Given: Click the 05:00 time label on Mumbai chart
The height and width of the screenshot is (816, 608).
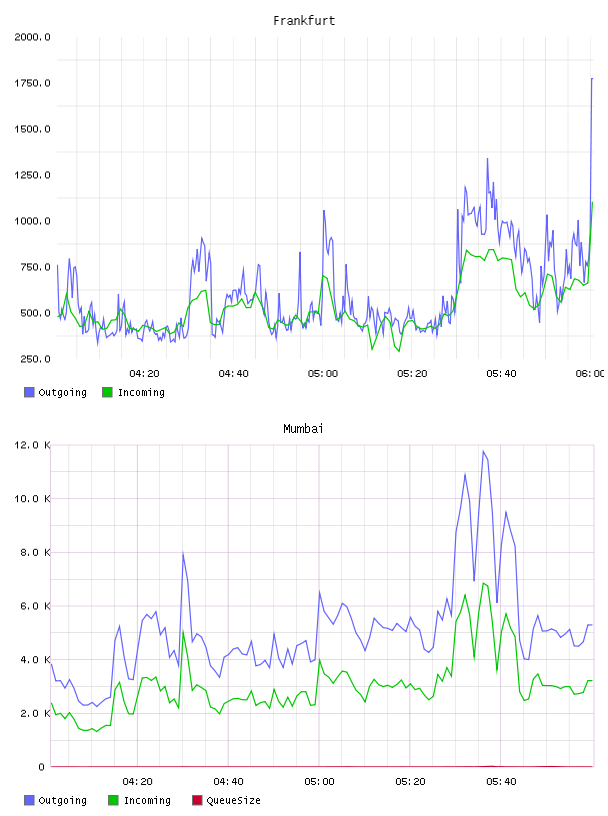Looking at the screenshot, I should [x=319, y=782].
